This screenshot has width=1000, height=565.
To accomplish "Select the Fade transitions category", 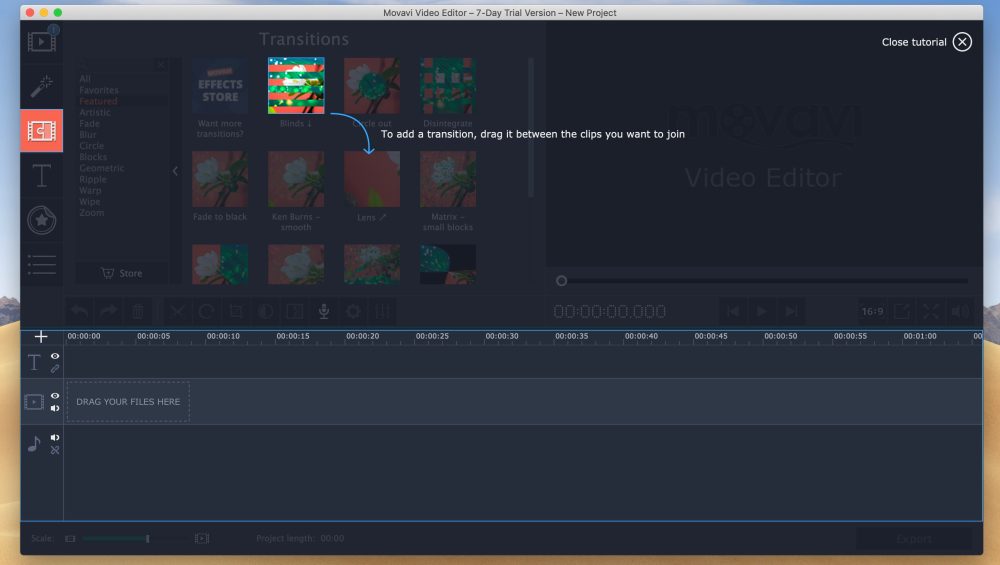I will 89,124.
